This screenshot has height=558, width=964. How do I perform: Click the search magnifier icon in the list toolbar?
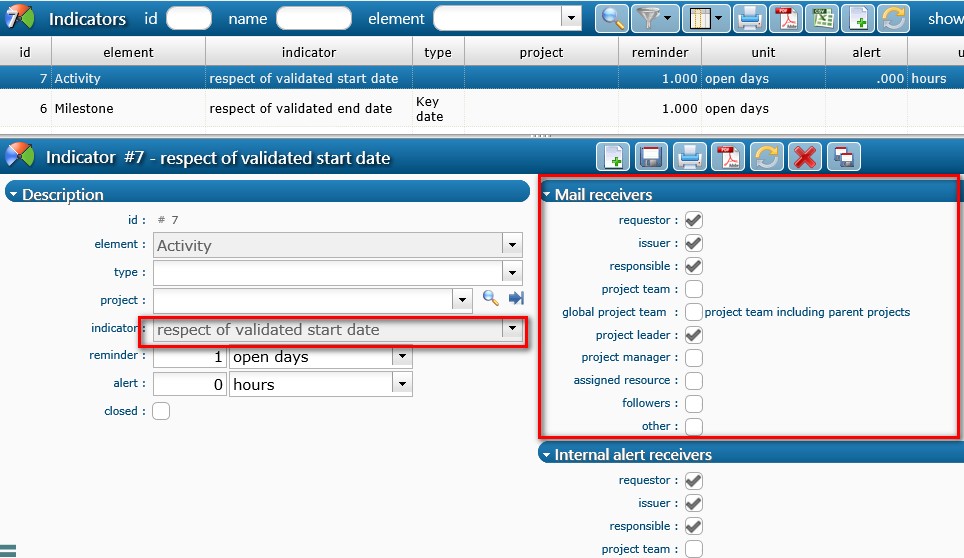(x=612, y=18)
